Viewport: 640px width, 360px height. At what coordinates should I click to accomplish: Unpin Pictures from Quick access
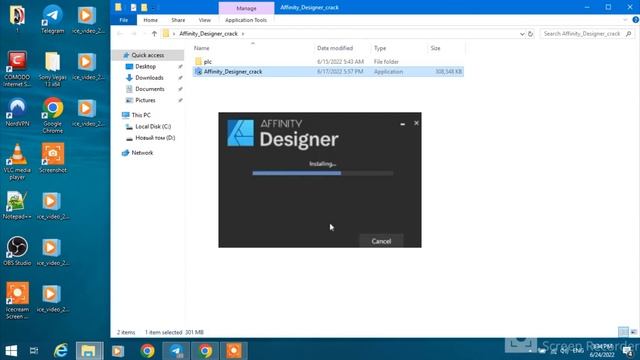[x=180, y=100]
